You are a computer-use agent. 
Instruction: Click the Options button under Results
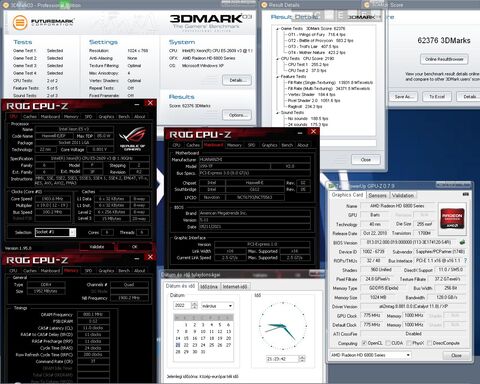tap(237, 115)
